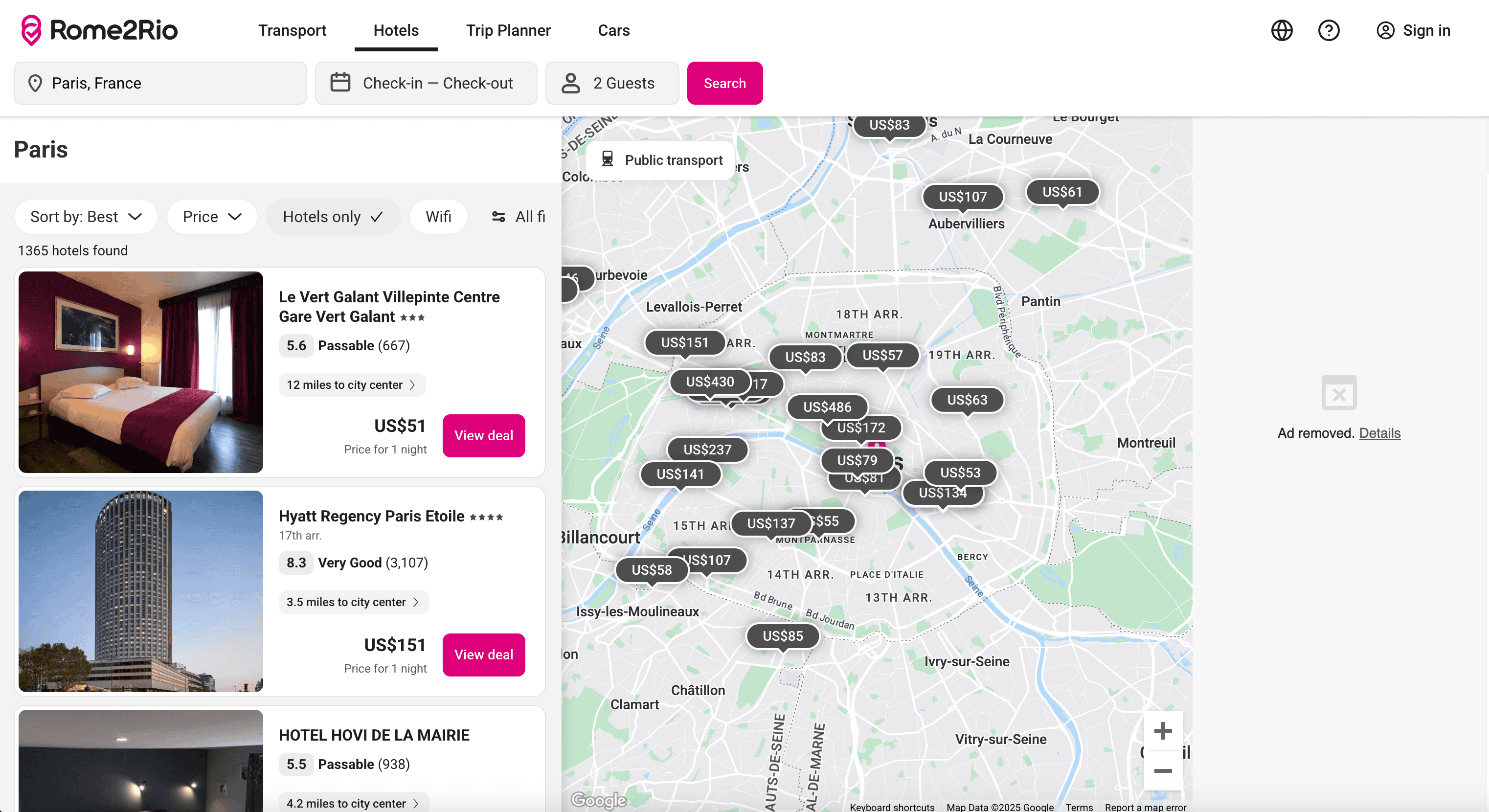Open the help question mark icon
The width and height of the screenshot is (1489, 812).
1328,30
